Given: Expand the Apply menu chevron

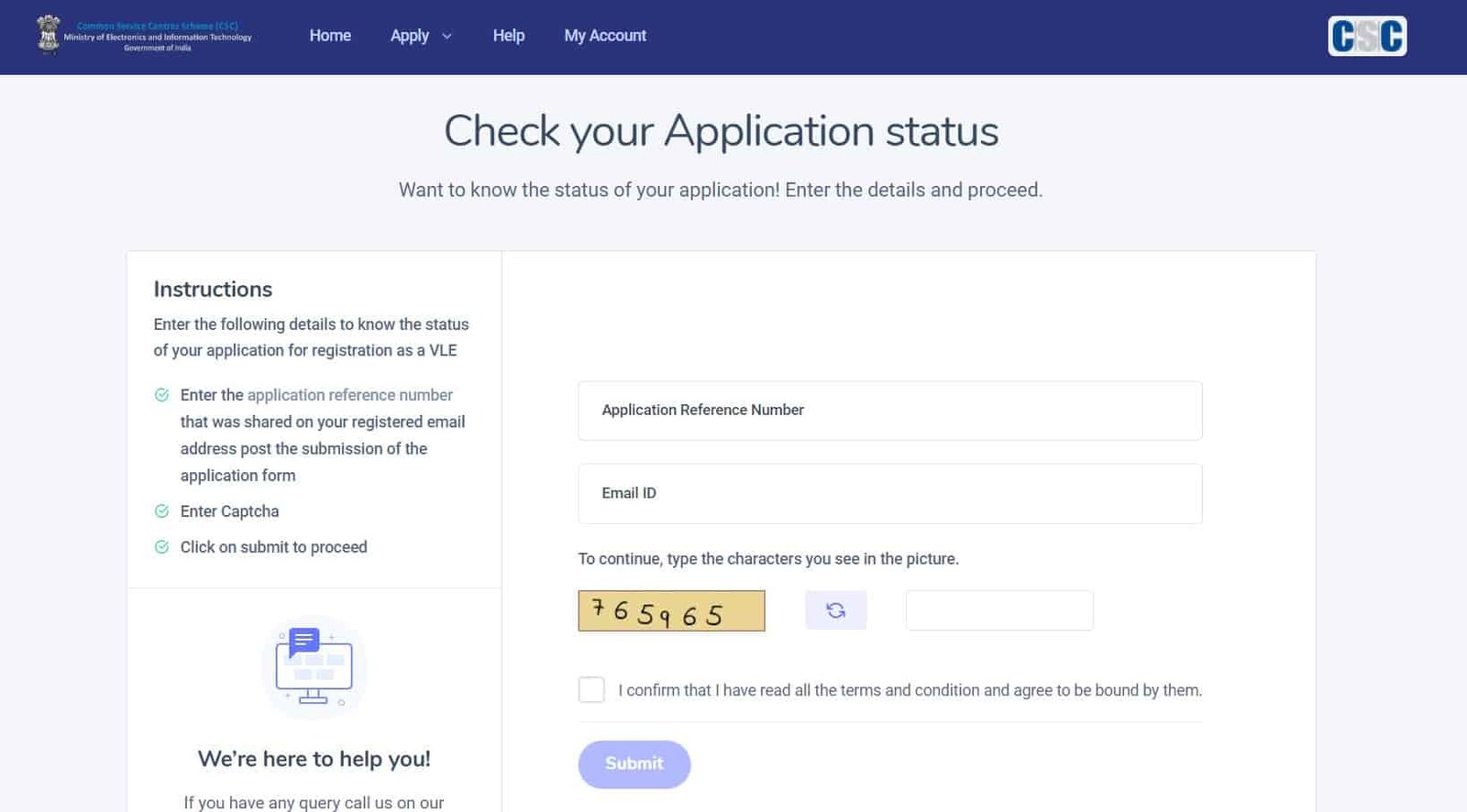Looking at the screenshot, I should 447,37.
